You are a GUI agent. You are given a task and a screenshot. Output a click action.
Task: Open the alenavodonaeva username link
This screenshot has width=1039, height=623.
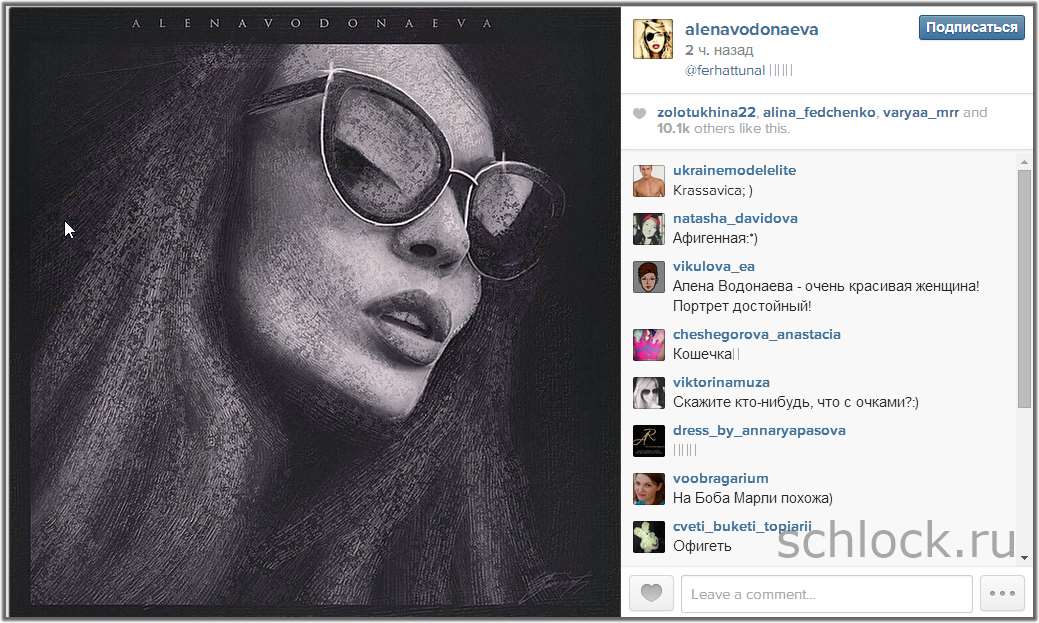pyautogui.click(x=751, y=29)
